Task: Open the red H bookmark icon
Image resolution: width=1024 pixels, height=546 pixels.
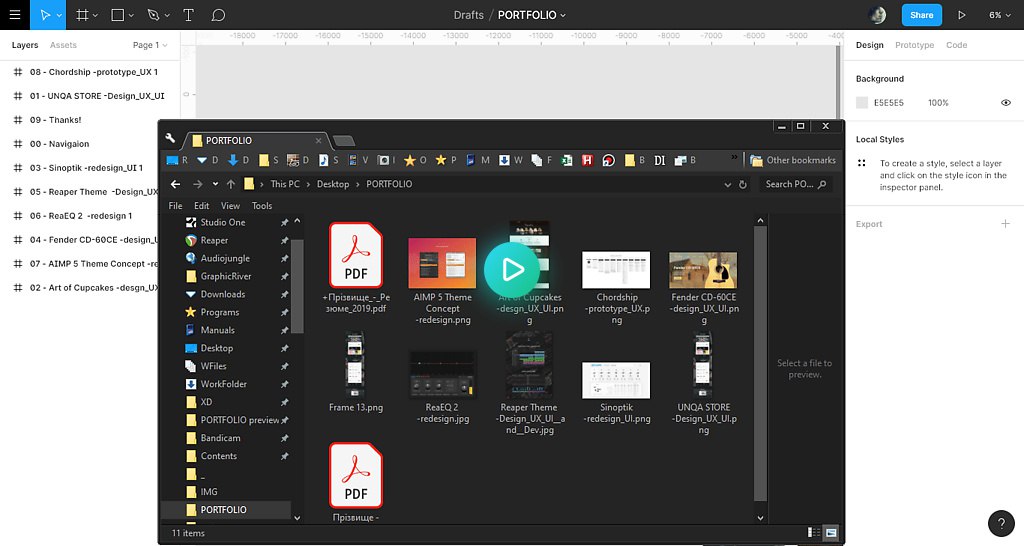Action: point(587,160)
